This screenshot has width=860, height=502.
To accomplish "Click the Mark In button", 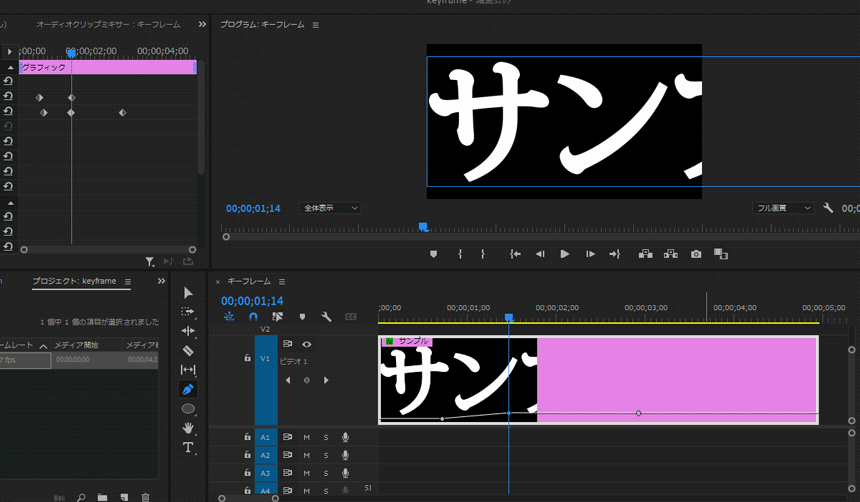I will [460, 254].
